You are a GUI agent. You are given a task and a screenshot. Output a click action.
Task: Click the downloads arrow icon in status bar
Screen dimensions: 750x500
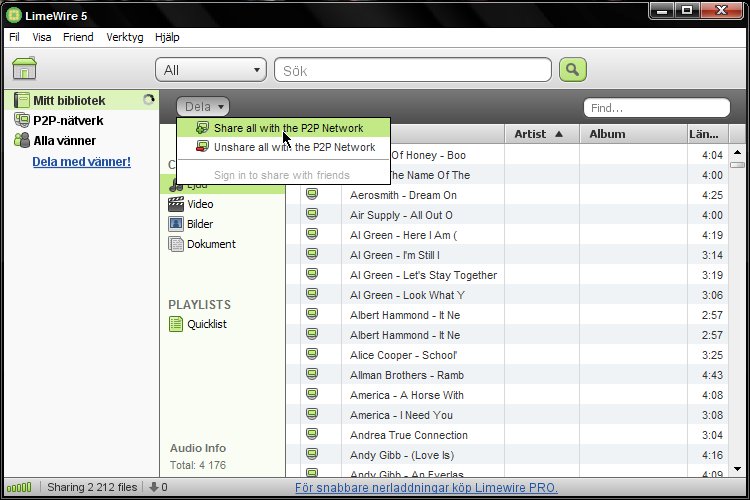(154, 487)
